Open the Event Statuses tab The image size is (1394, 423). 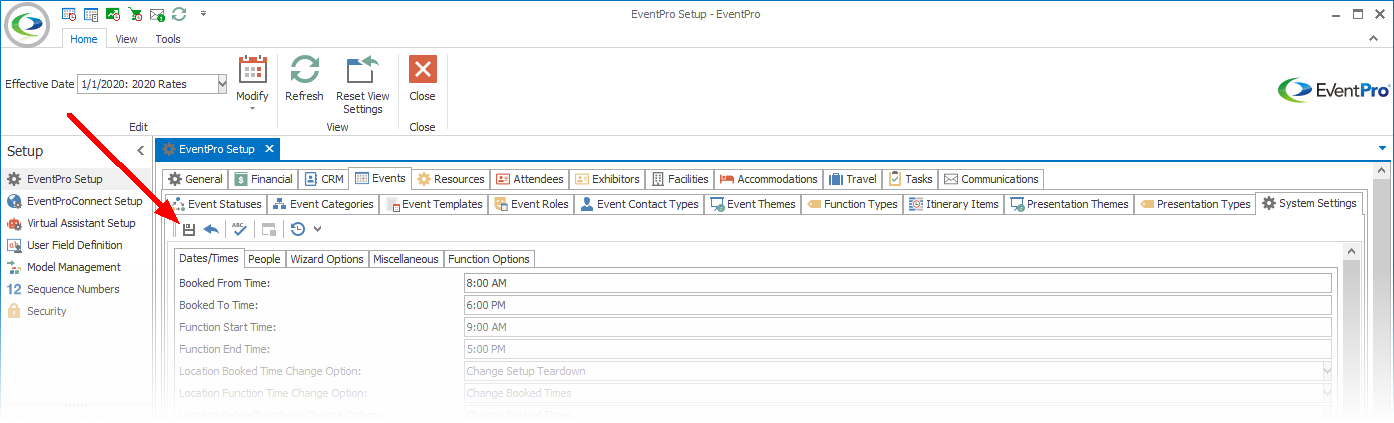click(216, 204)
